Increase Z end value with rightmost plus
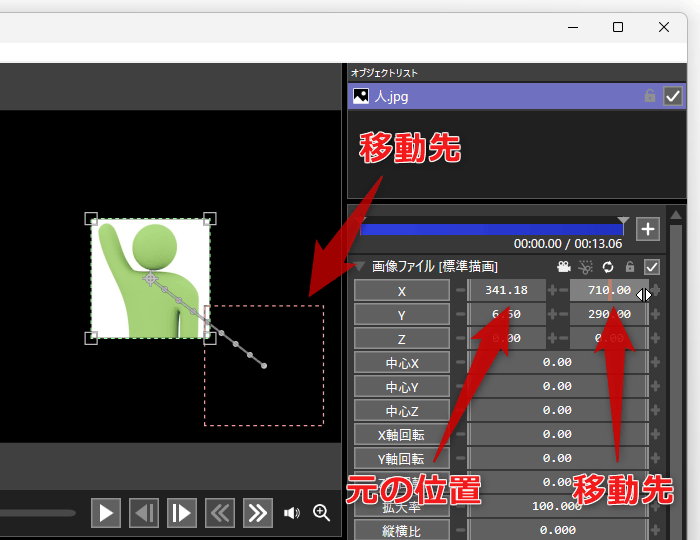The height and width of the screenshot is (540, 700). [x=655, y=338]
